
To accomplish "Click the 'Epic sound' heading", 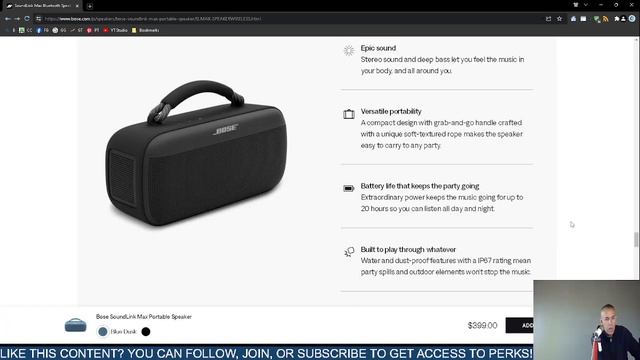I will tap(378, 48).
